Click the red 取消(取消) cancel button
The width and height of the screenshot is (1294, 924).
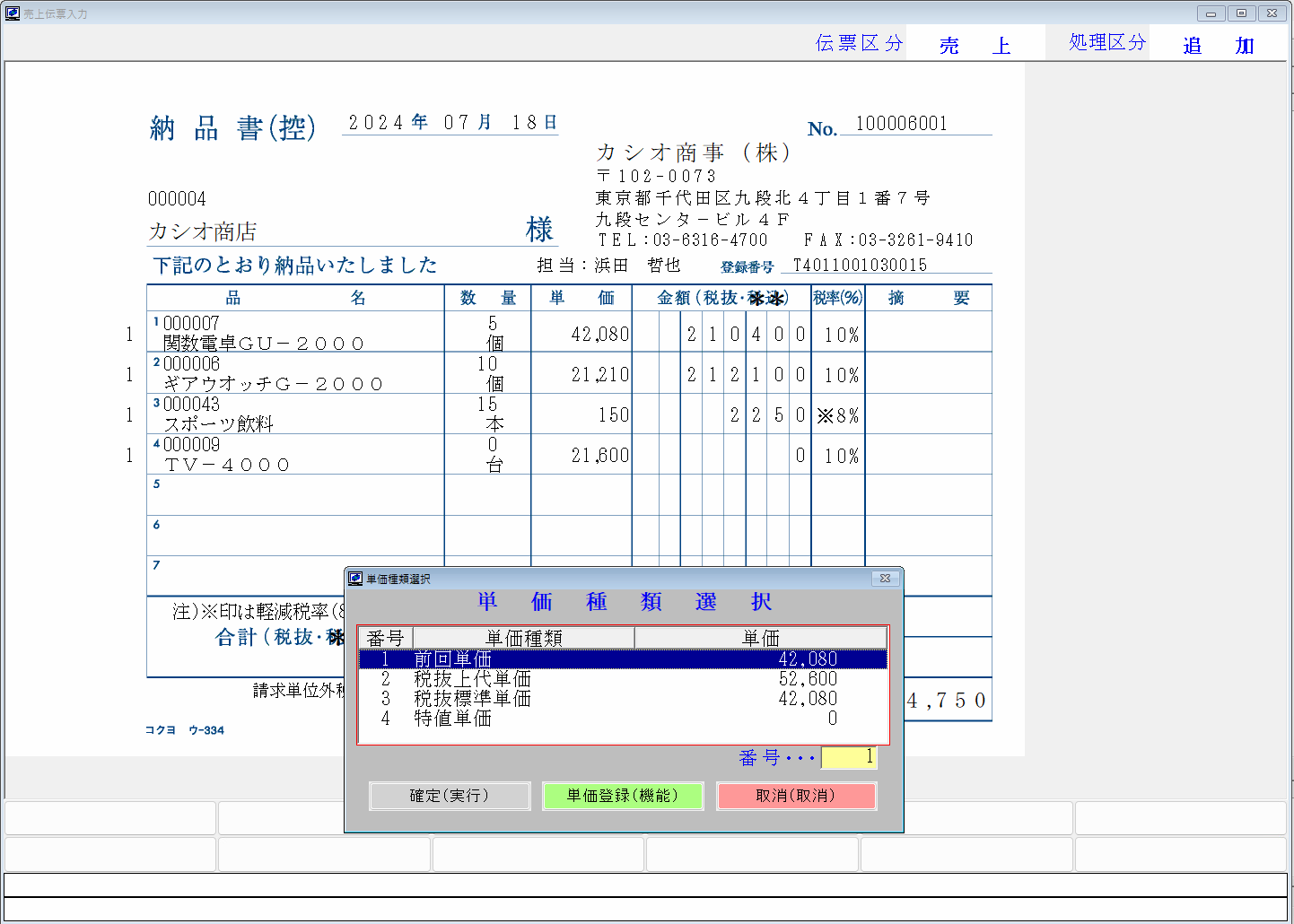point(796,796)
